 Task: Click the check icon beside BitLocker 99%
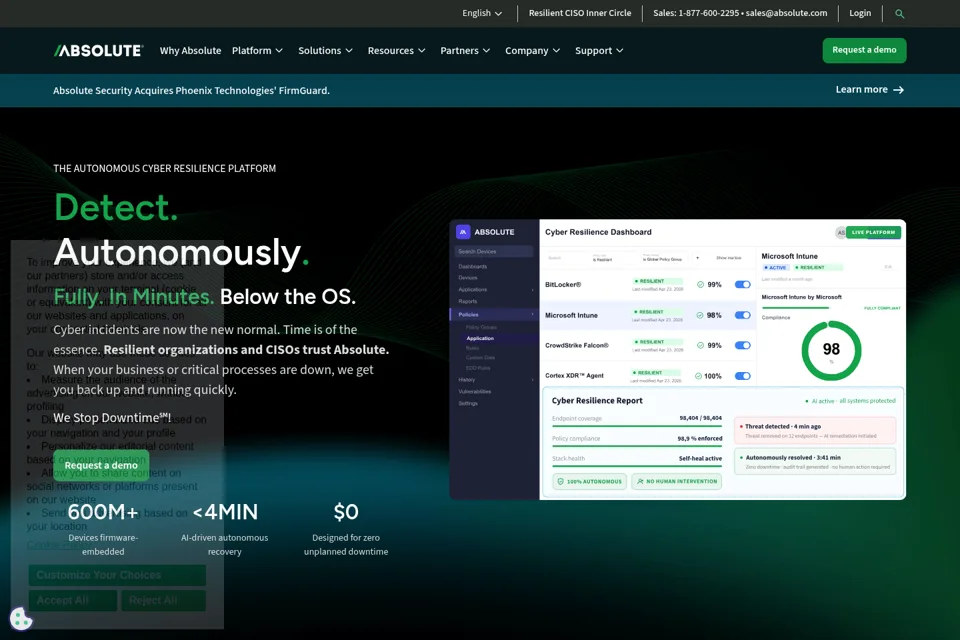(x=700, y=284)
